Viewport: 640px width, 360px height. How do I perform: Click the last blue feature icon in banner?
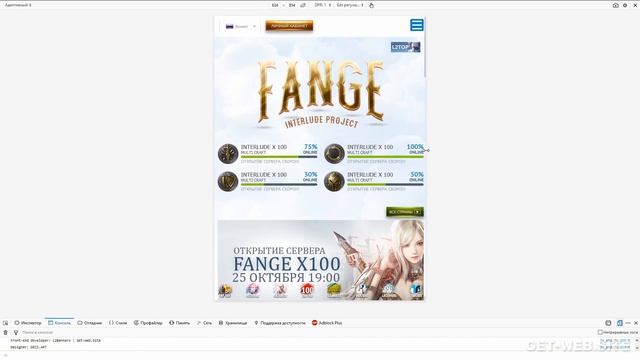coord(416,291)
